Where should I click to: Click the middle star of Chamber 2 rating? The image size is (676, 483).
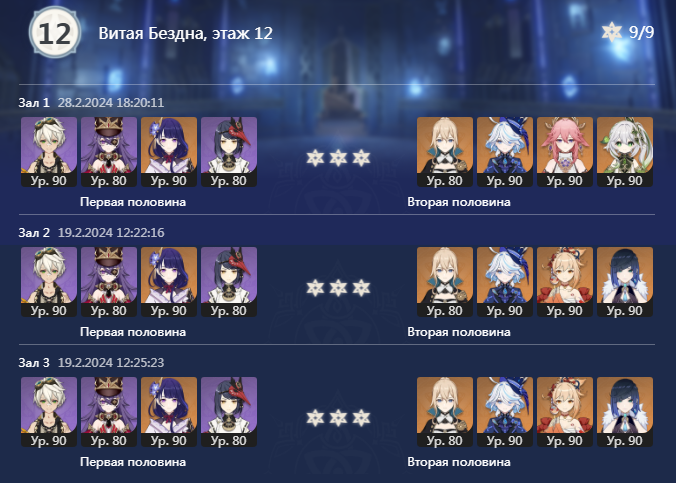[338, 288]
